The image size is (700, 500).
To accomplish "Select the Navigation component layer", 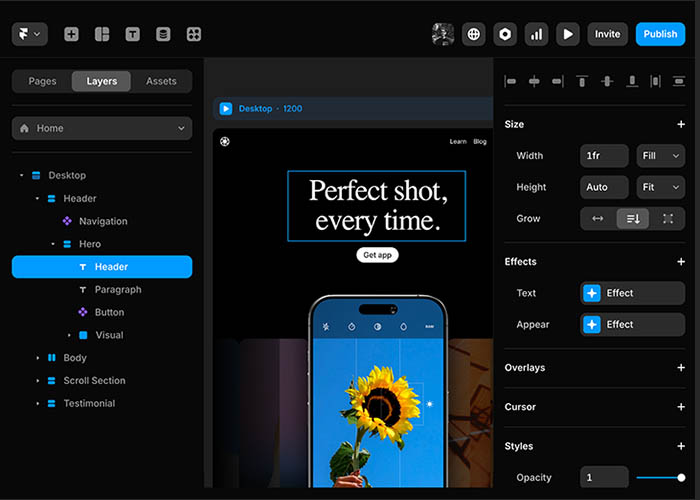I will point(103,221).
